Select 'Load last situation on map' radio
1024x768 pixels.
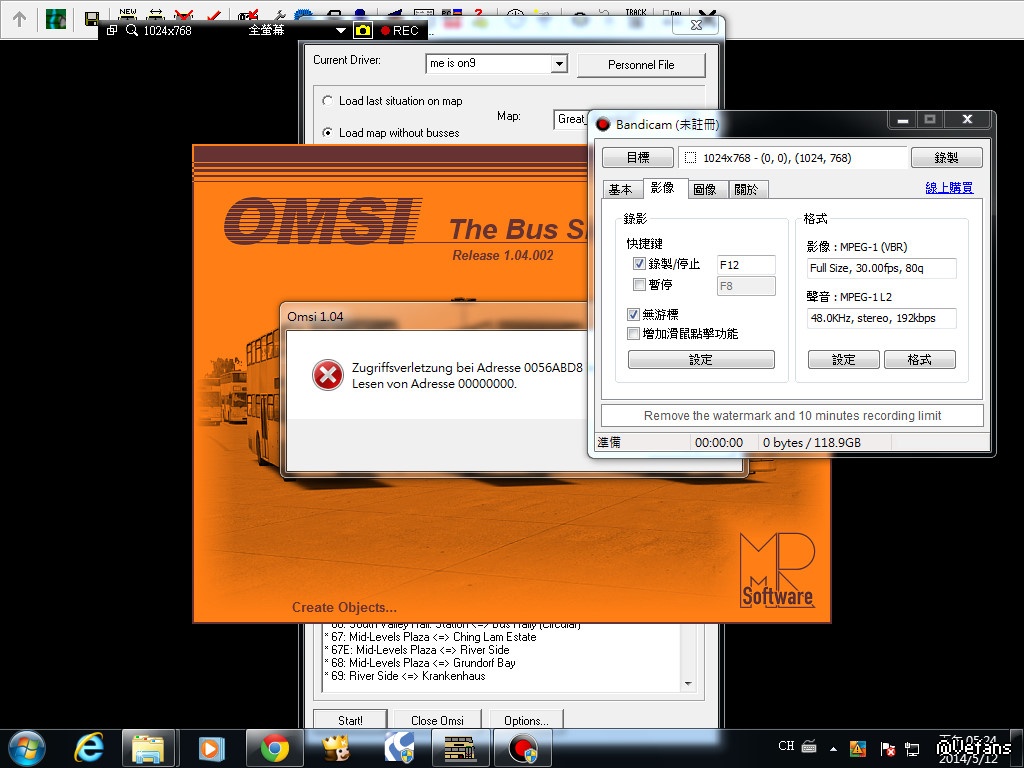(x=328, y=101)
